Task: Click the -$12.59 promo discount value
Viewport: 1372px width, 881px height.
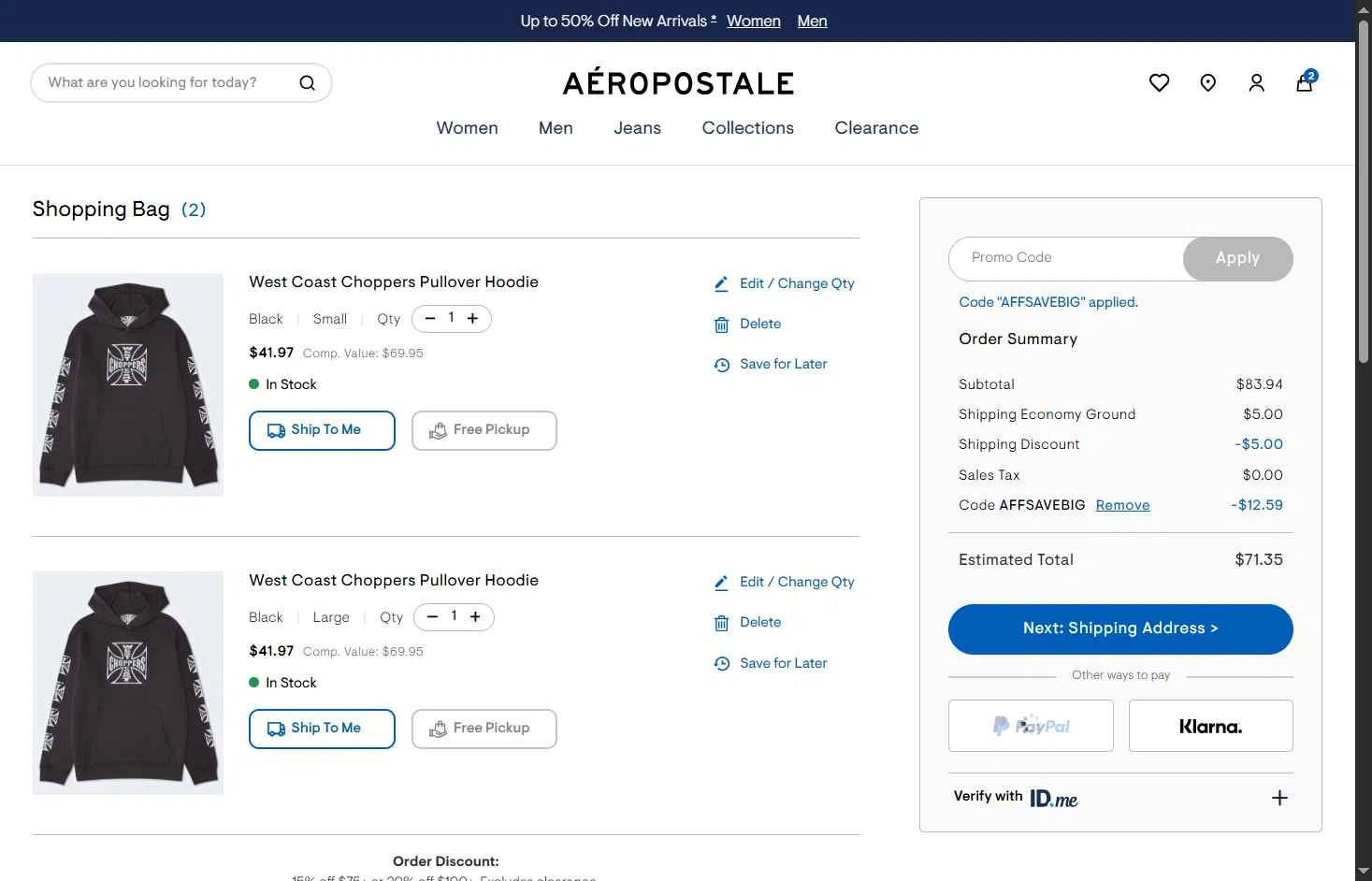Action: (1257, 505)
